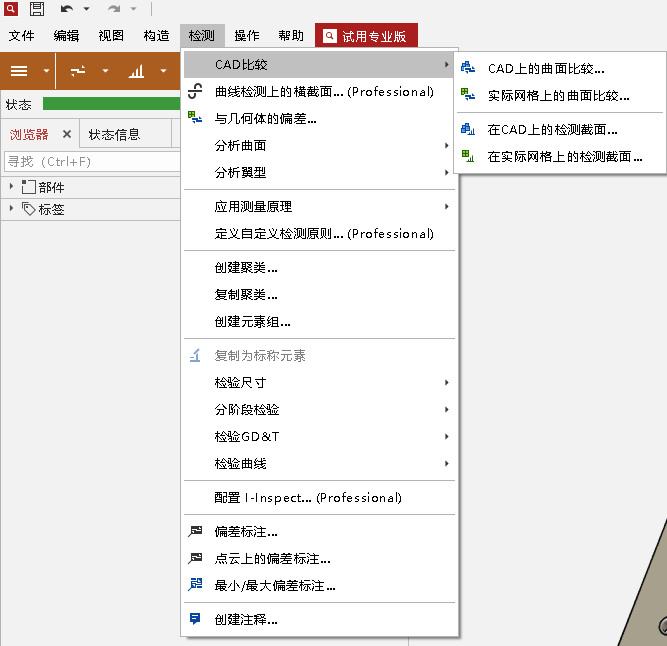
Task: Open the 操作 menu in menu bar
Action: point(247,36)
